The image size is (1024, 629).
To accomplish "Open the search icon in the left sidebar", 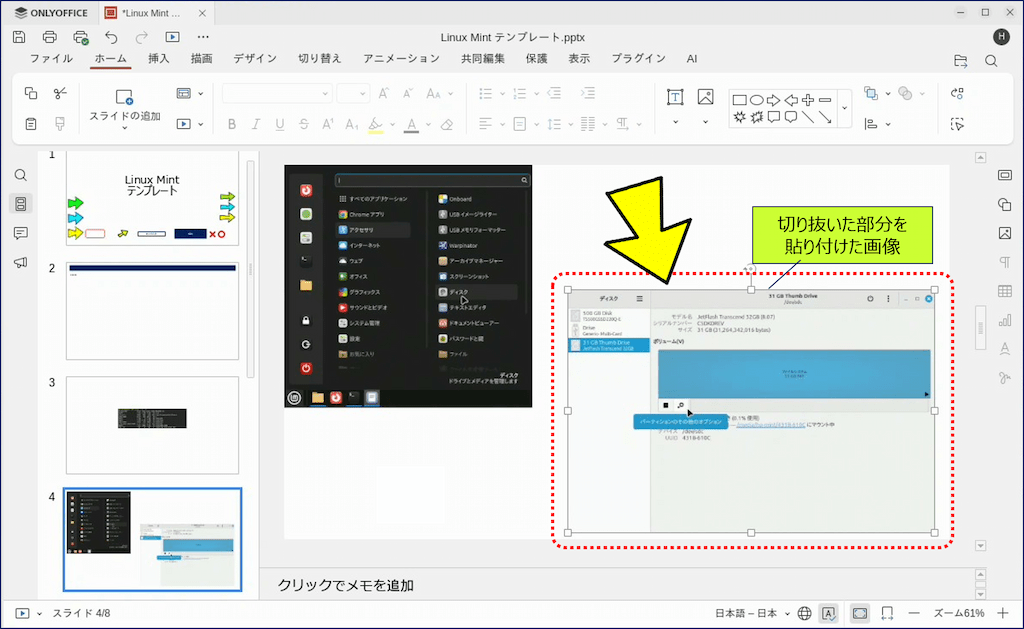I will 20,175.
